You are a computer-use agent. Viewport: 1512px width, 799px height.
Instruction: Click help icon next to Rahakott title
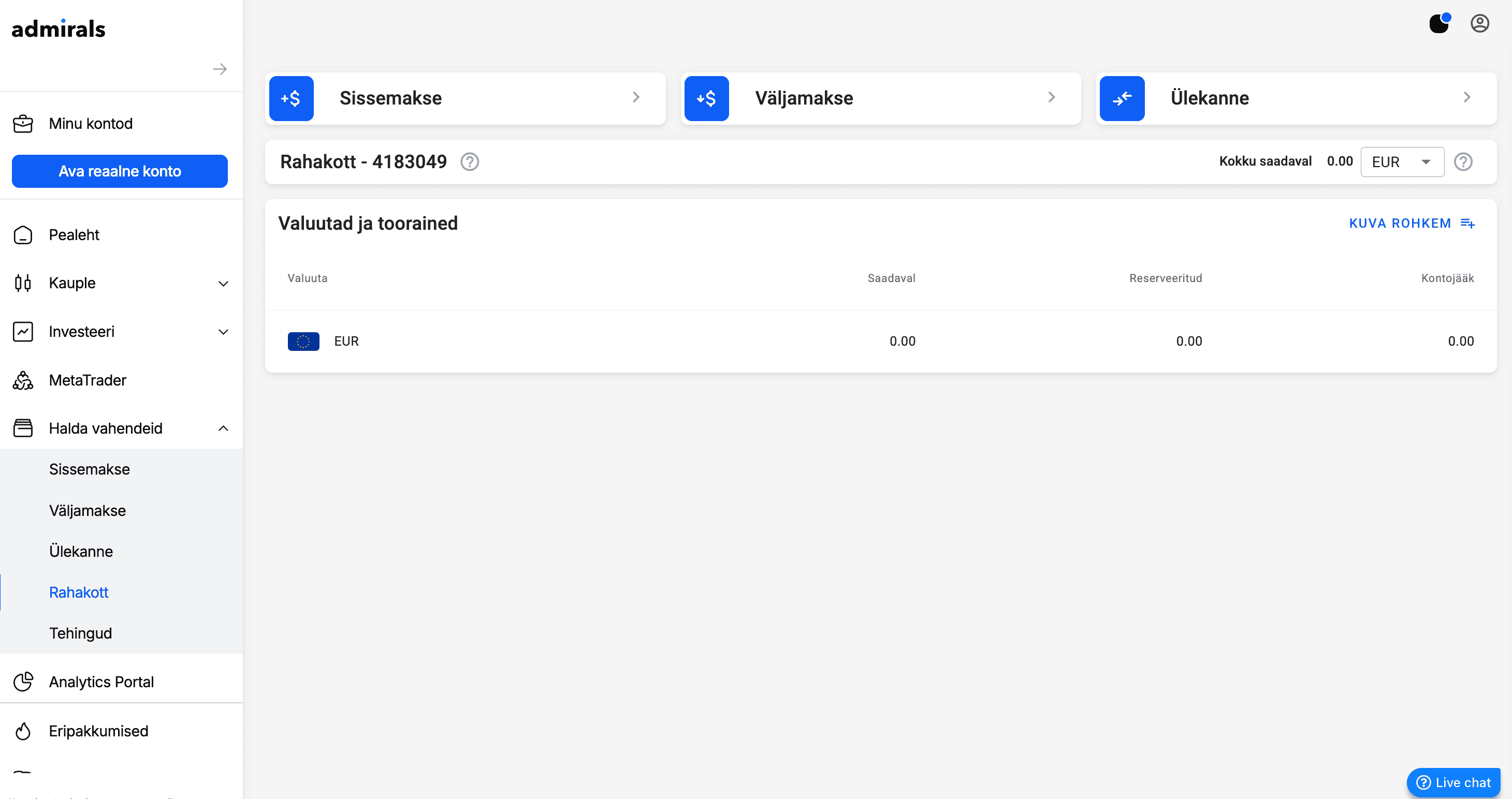(470, 161)
